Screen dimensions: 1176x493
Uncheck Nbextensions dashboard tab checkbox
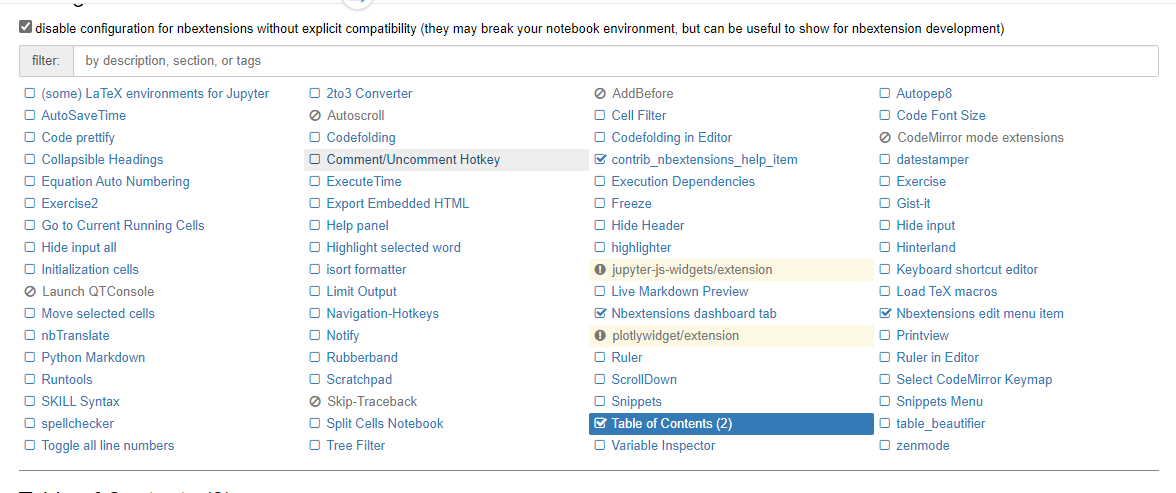pyautogui.click(x=599, y=313)
